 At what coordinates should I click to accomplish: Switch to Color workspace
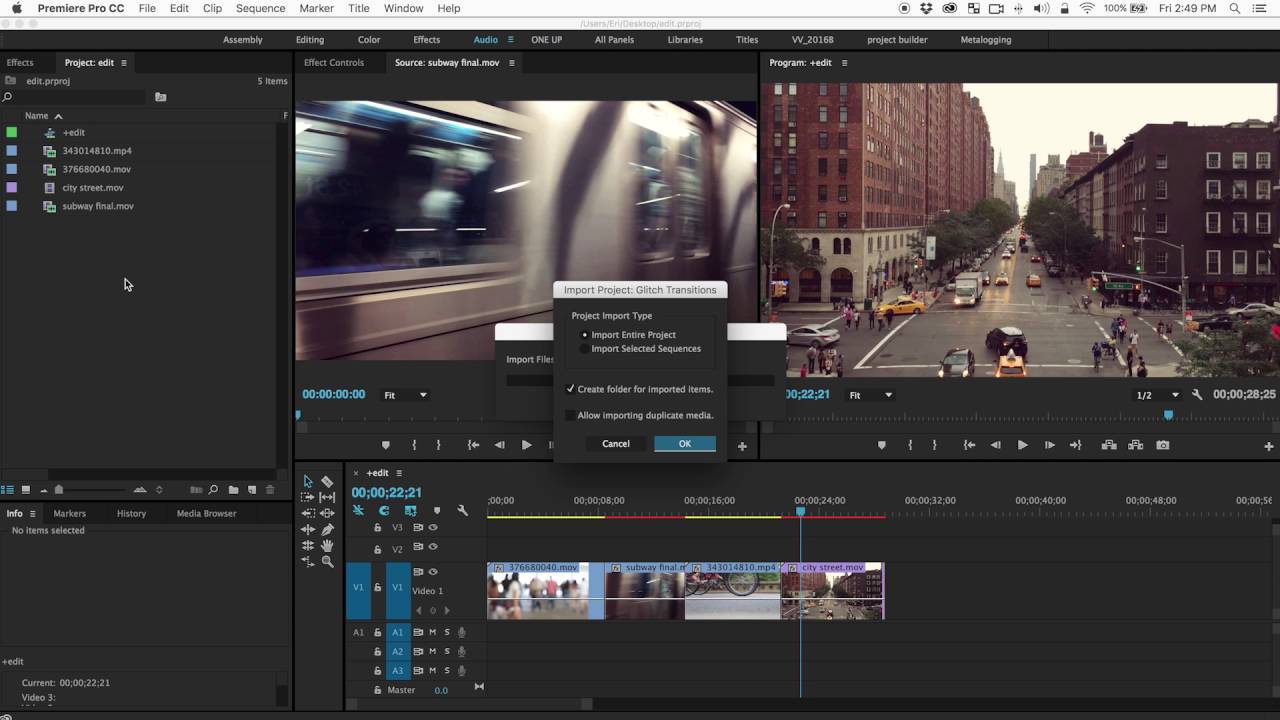coord(369,40)
